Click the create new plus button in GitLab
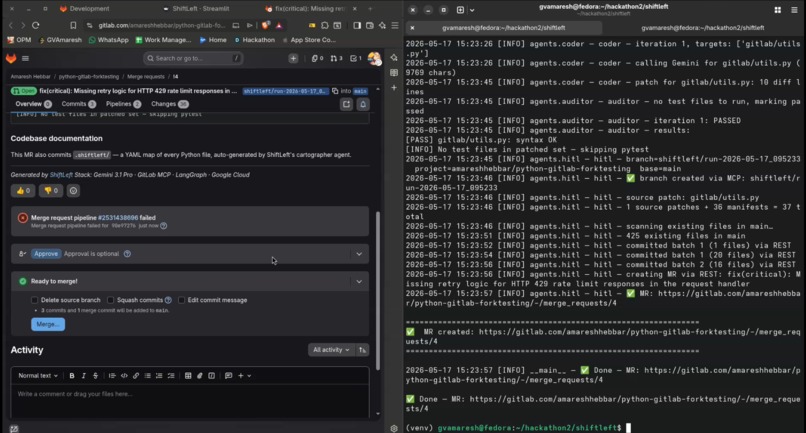 tap(293, 59)
